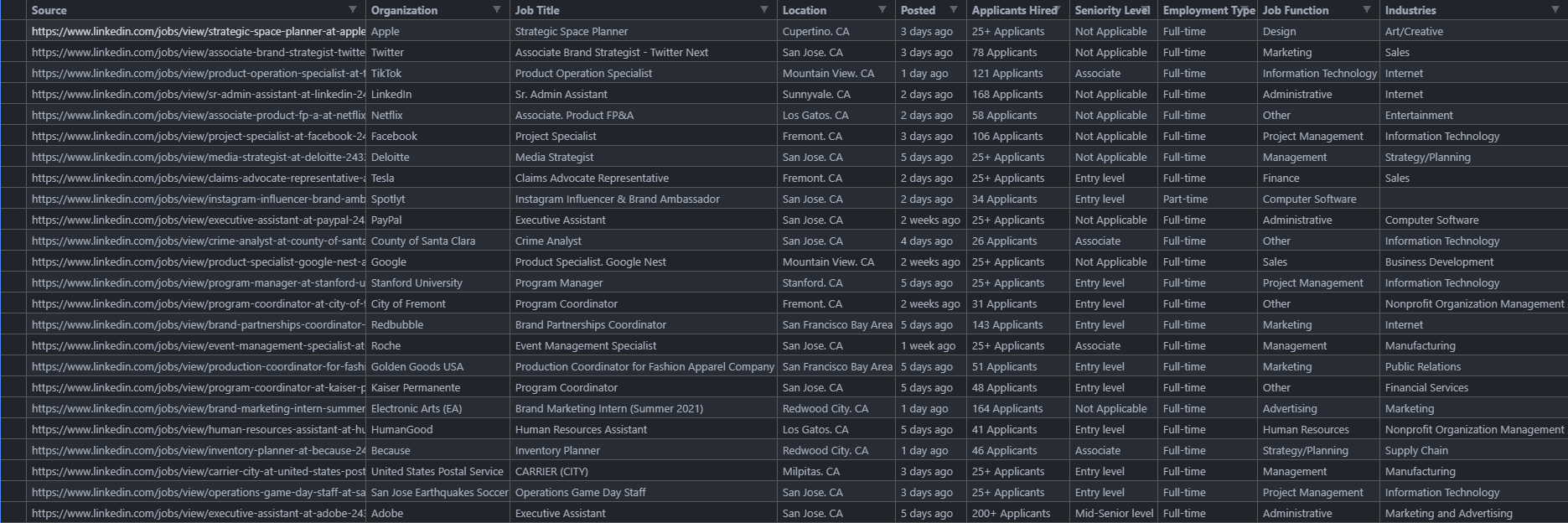Click the Netflix organization cell

tap(438, 115)
